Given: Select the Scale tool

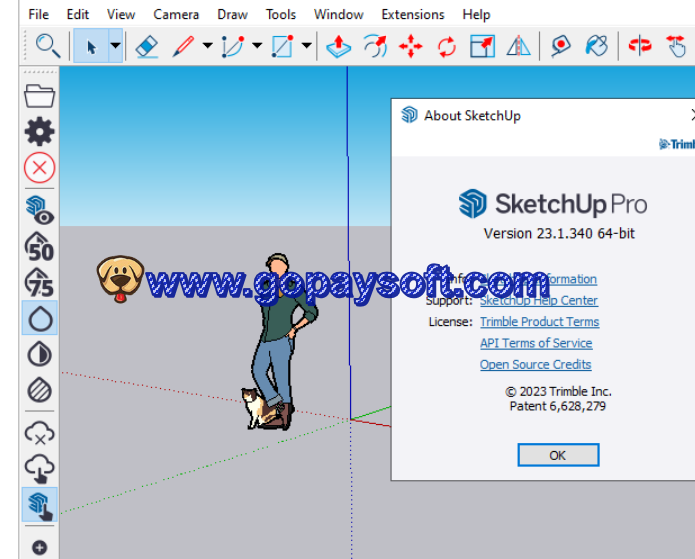Looking at the screenshot, I should pos(482,46).
